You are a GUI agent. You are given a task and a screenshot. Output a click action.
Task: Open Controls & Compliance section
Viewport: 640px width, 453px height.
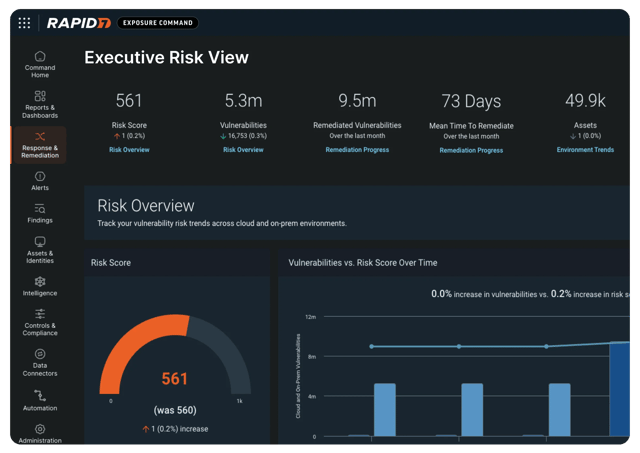point(40,322)
